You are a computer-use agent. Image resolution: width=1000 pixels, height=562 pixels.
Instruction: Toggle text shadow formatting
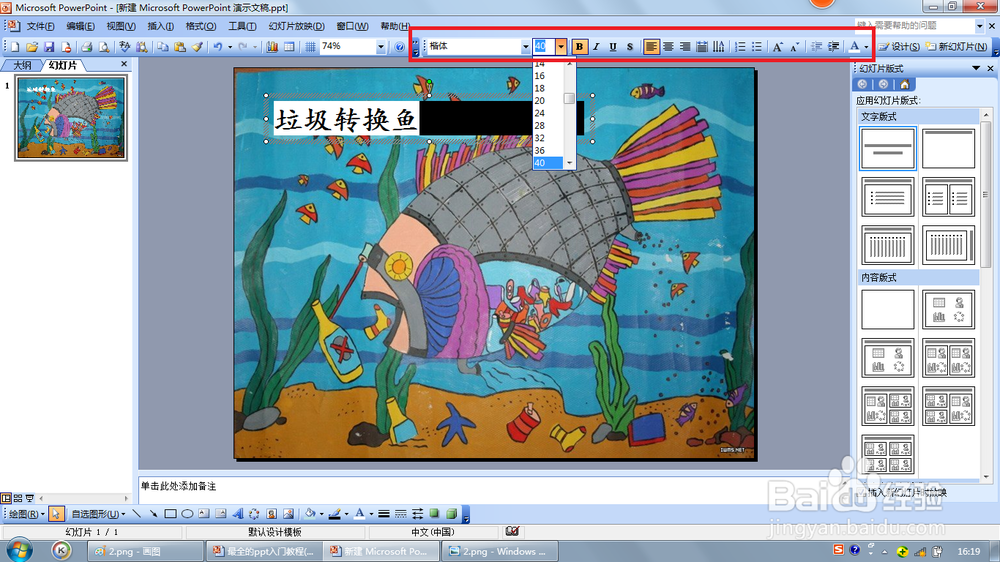point(629,47)
